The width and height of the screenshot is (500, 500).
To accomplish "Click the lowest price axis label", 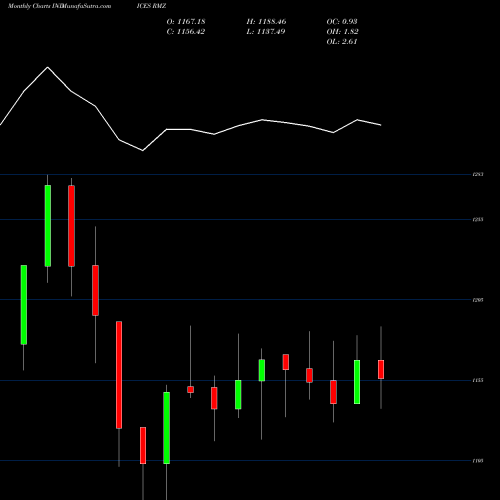I will (478, 461).
